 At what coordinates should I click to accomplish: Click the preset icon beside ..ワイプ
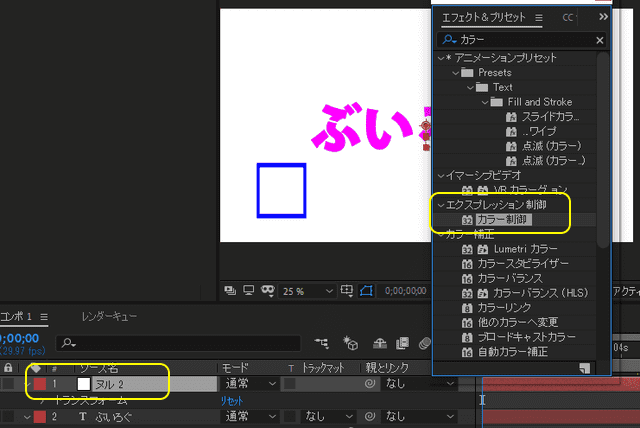click(511, 132)
